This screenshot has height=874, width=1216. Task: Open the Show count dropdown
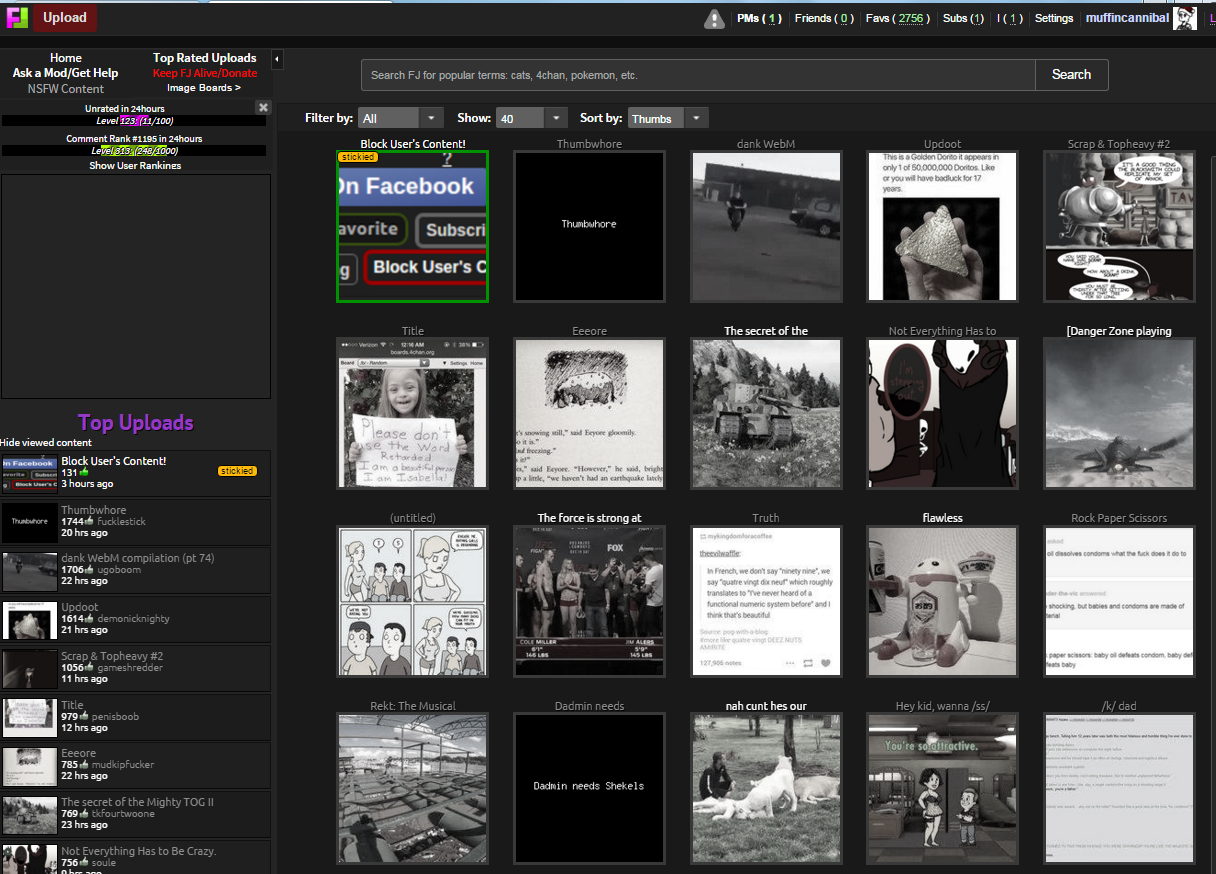point(532,118)
